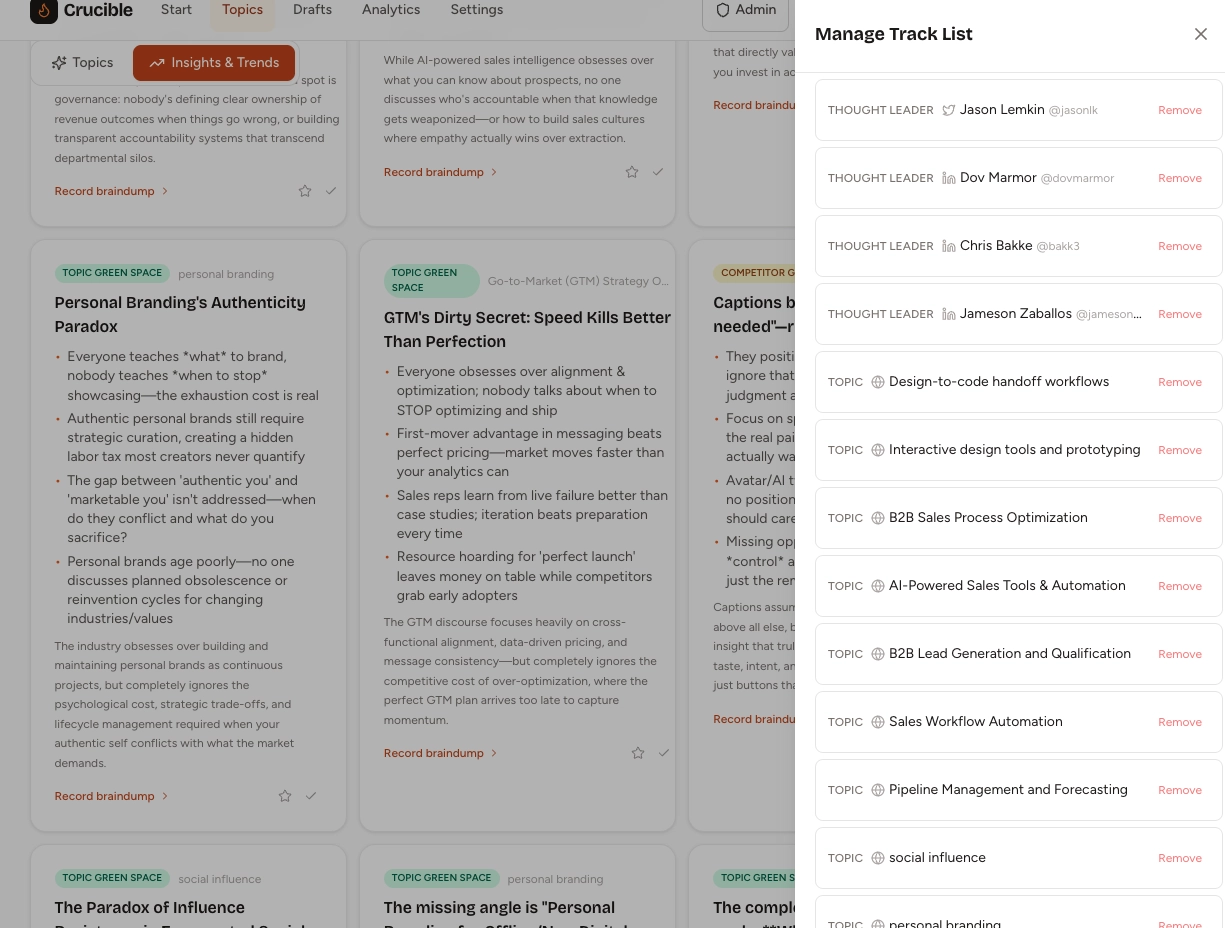Remove Pipeline Management and Forecasting topic
This screenshot has width=1225, height=928.
(1180, 790)
